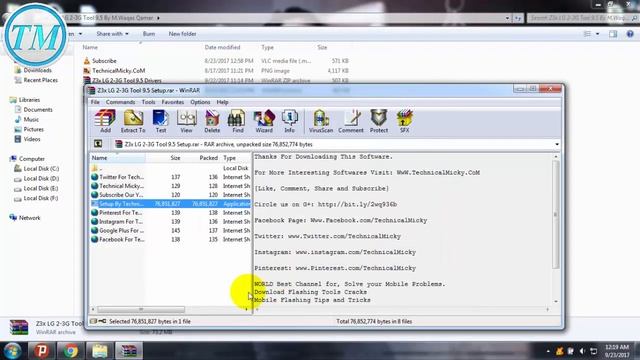The width and height of the screenshot is (640, 360).
Task: Select TechnicalMicky.CoM image in Explorer
Action: [x=118, y=71]
